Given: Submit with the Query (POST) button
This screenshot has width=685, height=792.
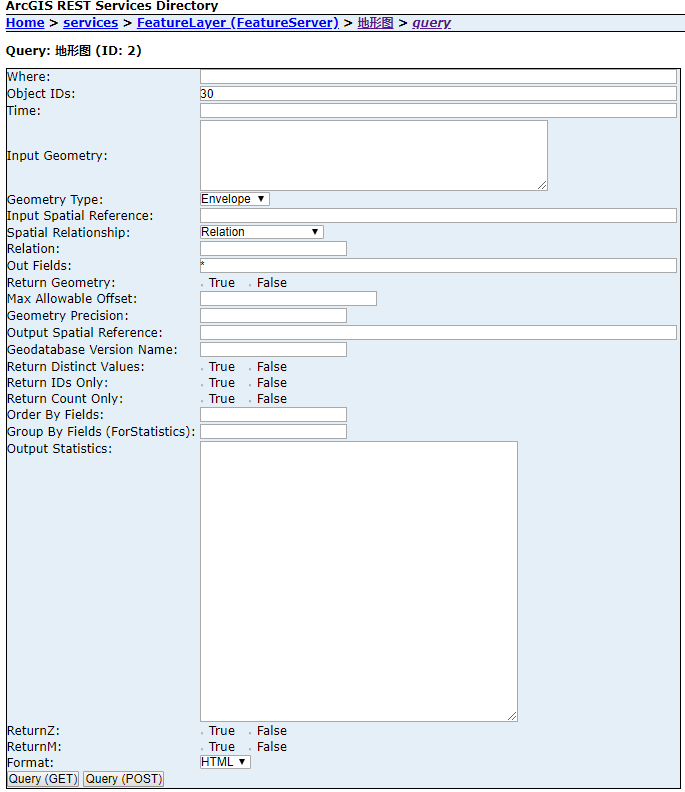Looking at the screenshot, I should [x=124, y=779].
